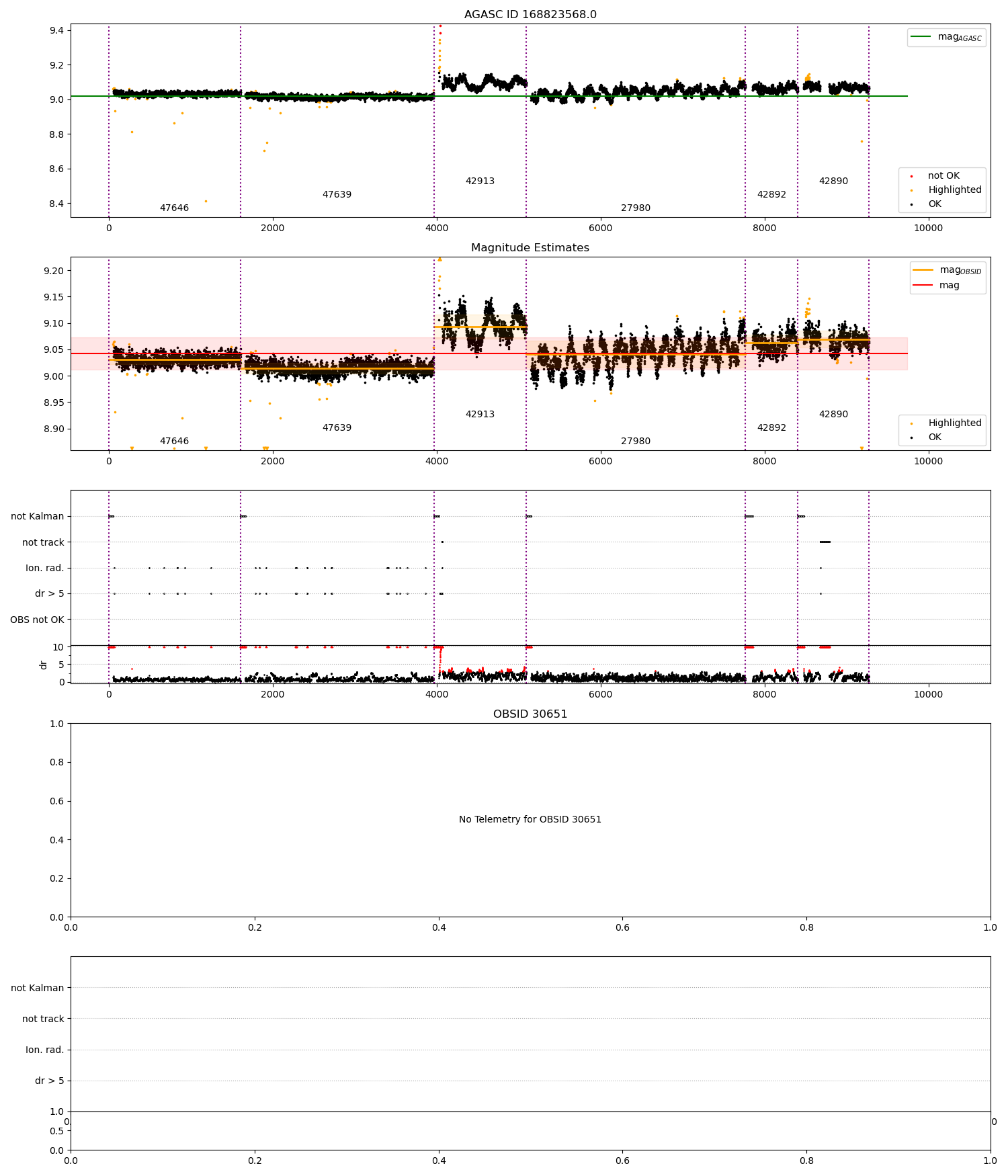Viewport: 1008px width, 1176px height.
Task: Click OBSID label 42892 in the top plot
Action: click(771, 195)
